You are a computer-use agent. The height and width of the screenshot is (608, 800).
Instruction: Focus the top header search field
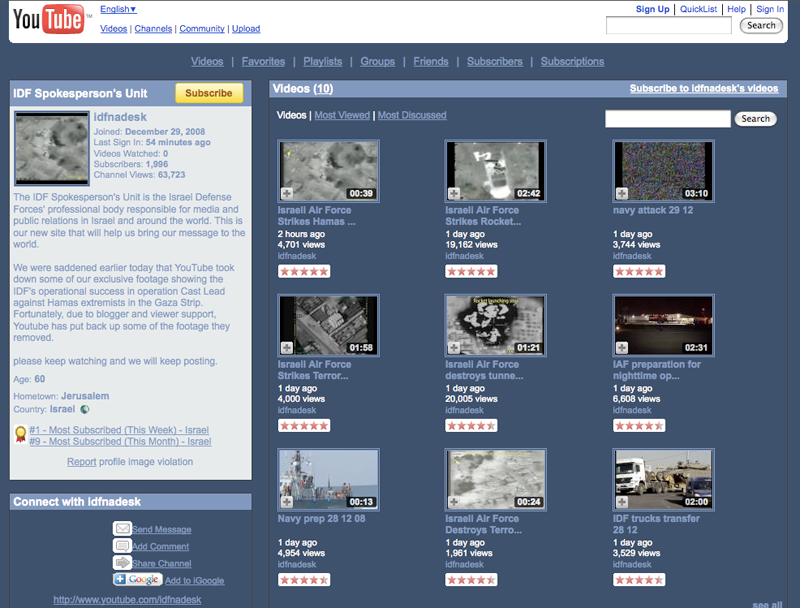(668, 25)
